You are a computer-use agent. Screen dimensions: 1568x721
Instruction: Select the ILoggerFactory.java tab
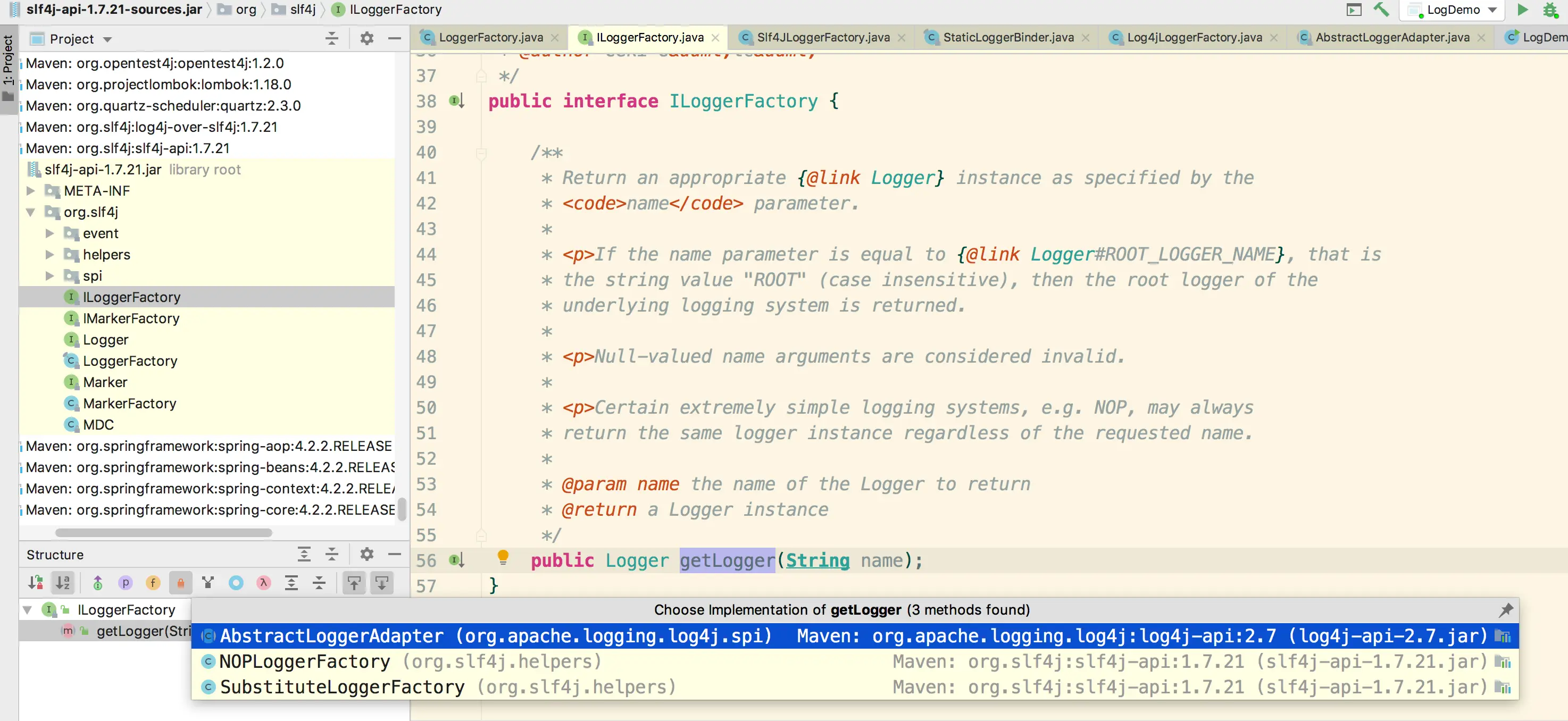[x=649, y=38]
